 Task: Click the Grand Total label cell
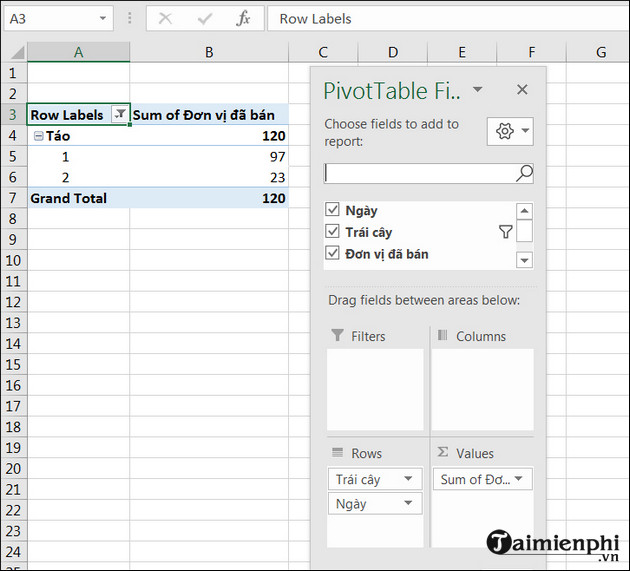click(79, 198)
